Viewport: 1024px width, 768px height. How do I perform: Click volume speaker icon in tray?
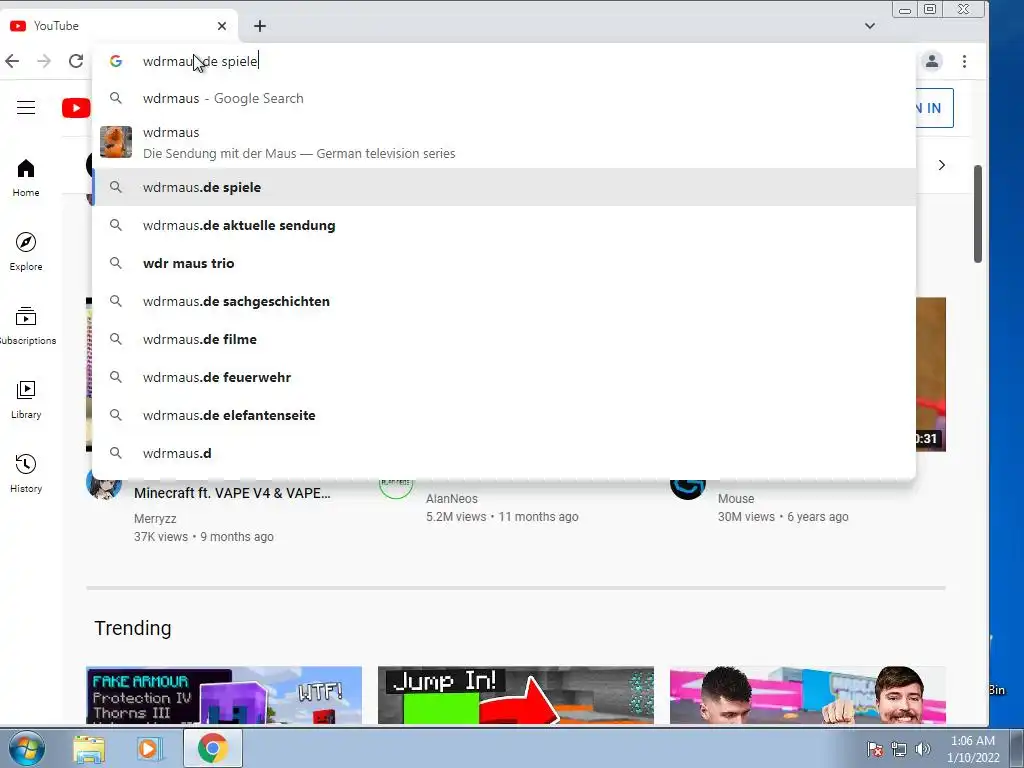pos(923,749)
